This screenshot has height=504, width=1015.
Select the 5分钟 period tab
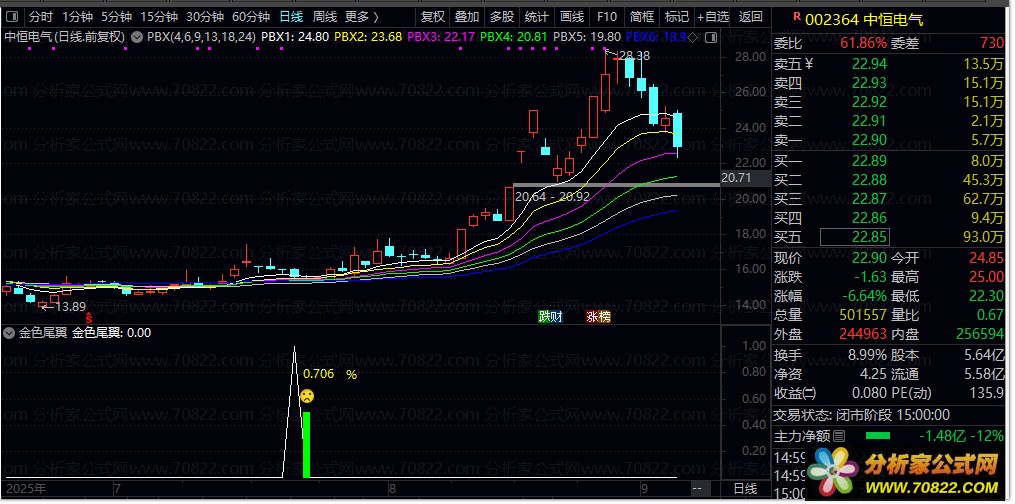(116, 16)
